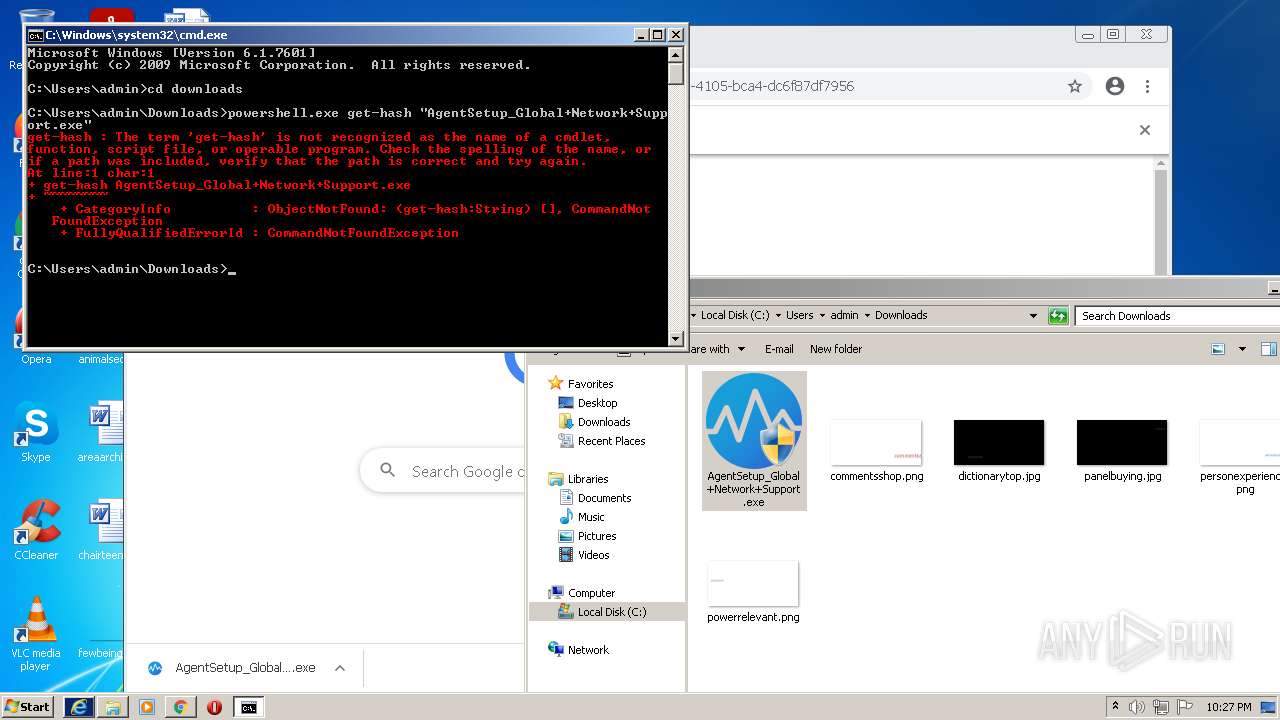This screenshot has height=720, width=1280.
Task: Select Local Disk (C:) in the sidebar
Action: (x=611, y=612)
